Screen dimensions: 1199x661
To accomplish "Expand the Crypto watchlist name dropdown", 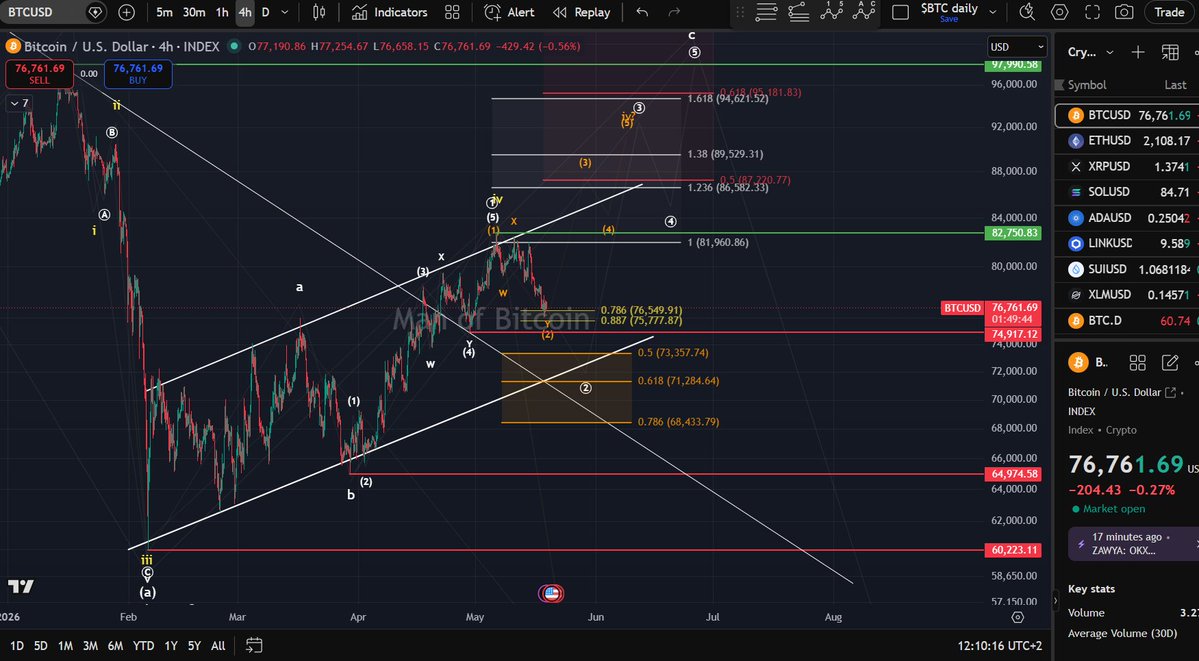I will click(x=1110, y=52).
